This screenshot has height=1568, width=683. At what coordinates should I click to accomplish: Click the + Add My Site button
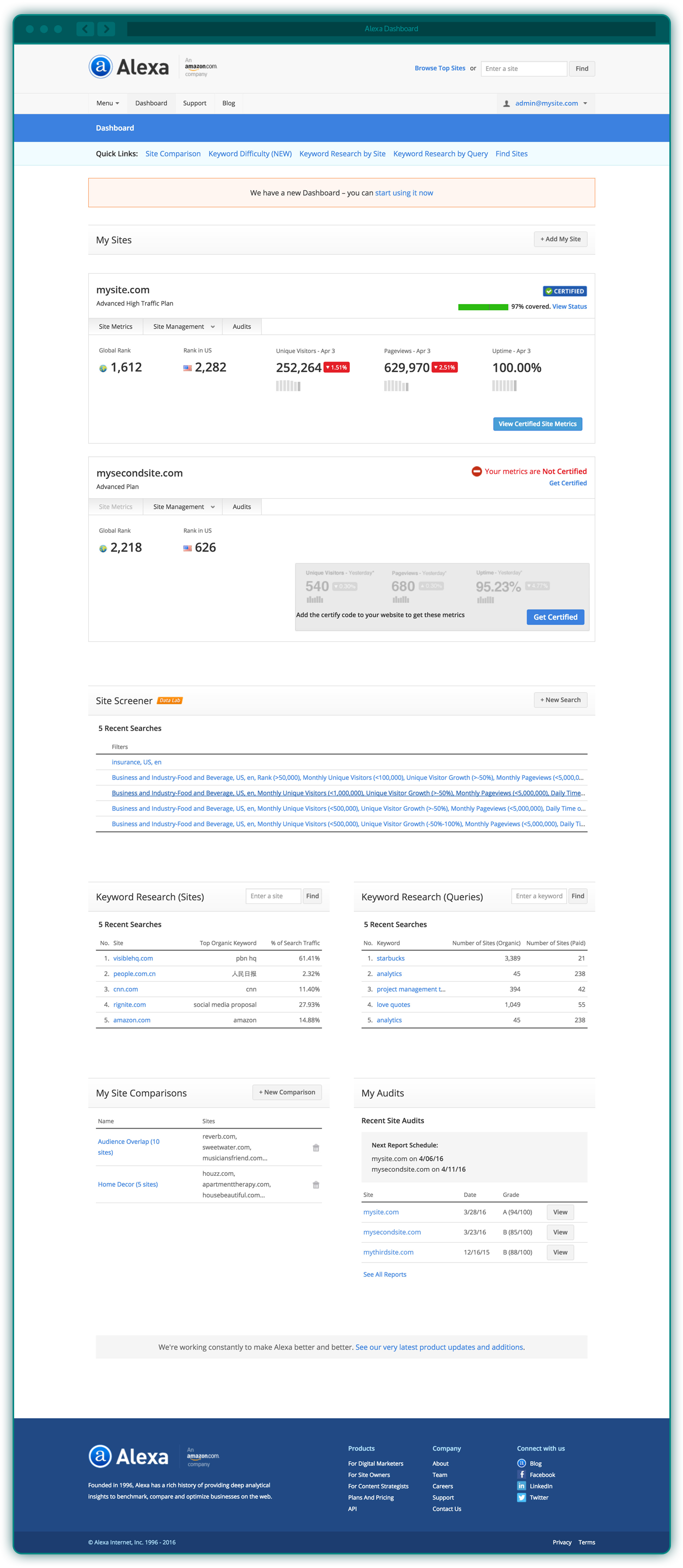560,239
